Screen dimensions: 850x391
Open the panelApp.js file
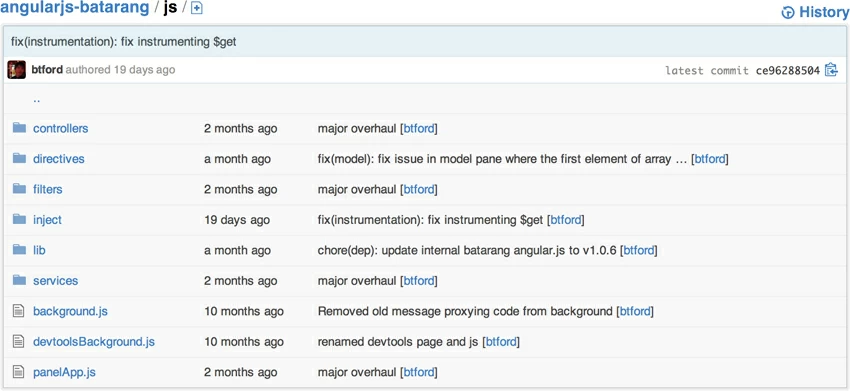click(65, 373)
